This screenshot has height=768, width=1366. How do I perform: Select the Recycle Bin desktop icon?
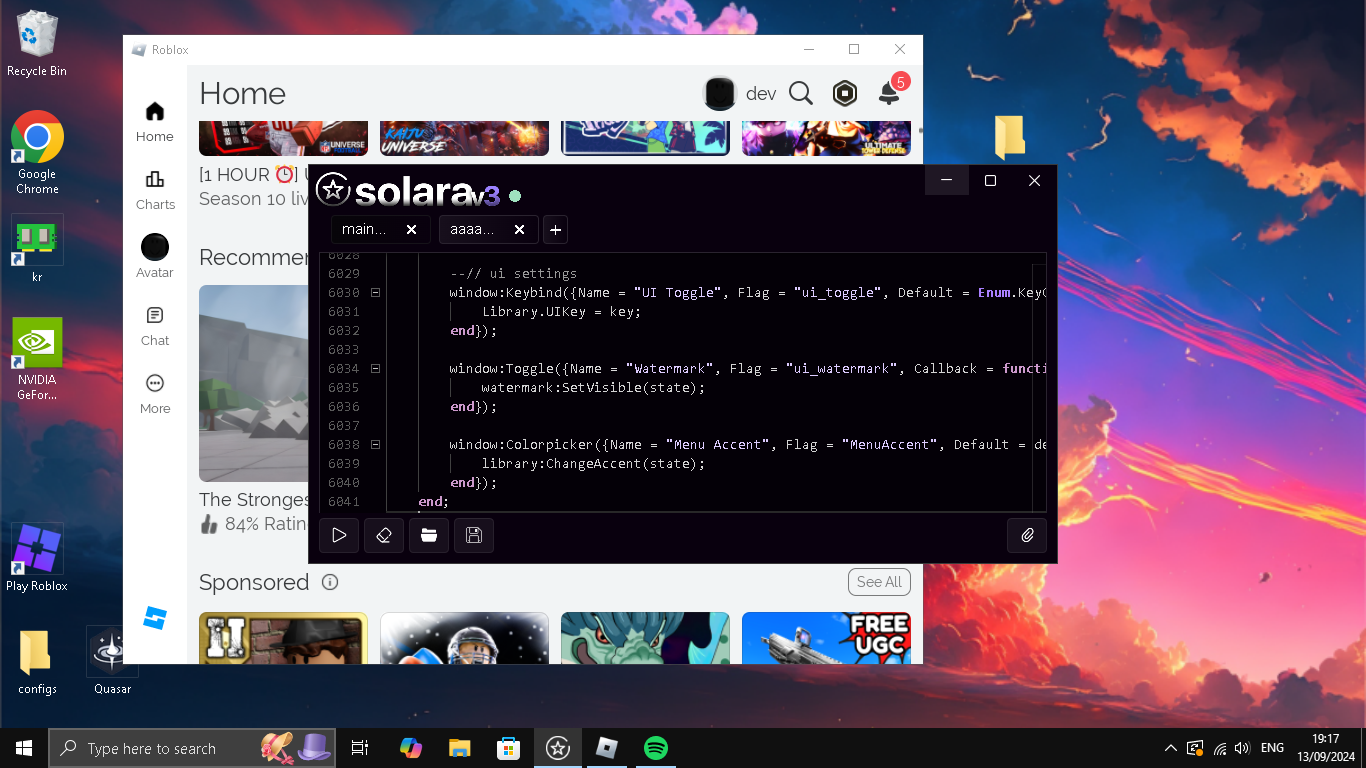click(x=37, y=45)
